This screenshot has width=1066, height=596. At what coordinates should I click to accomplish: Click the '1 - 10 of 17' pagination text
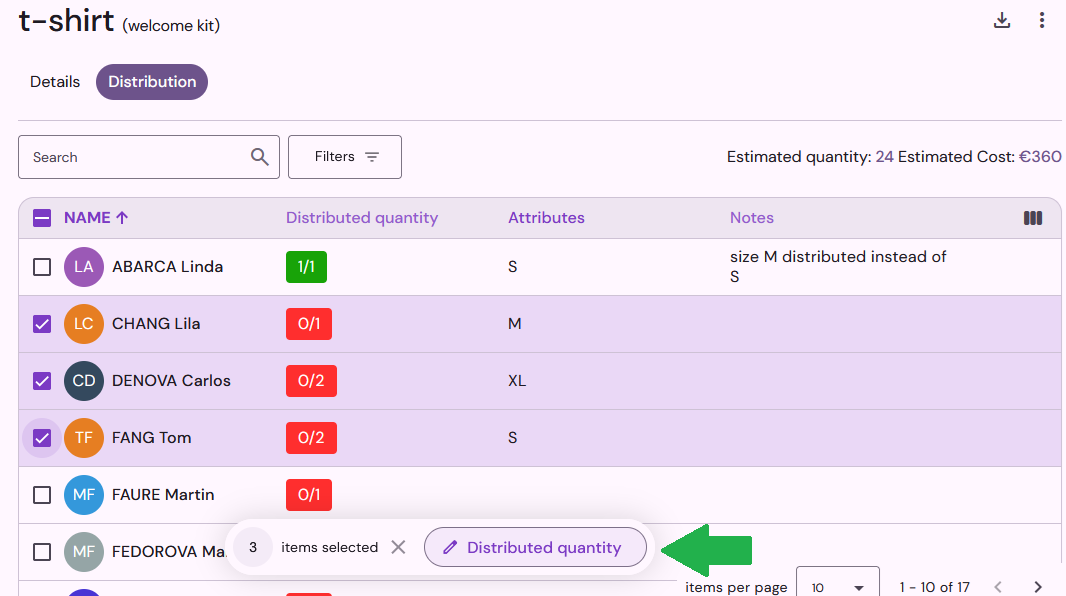[934, 587]
